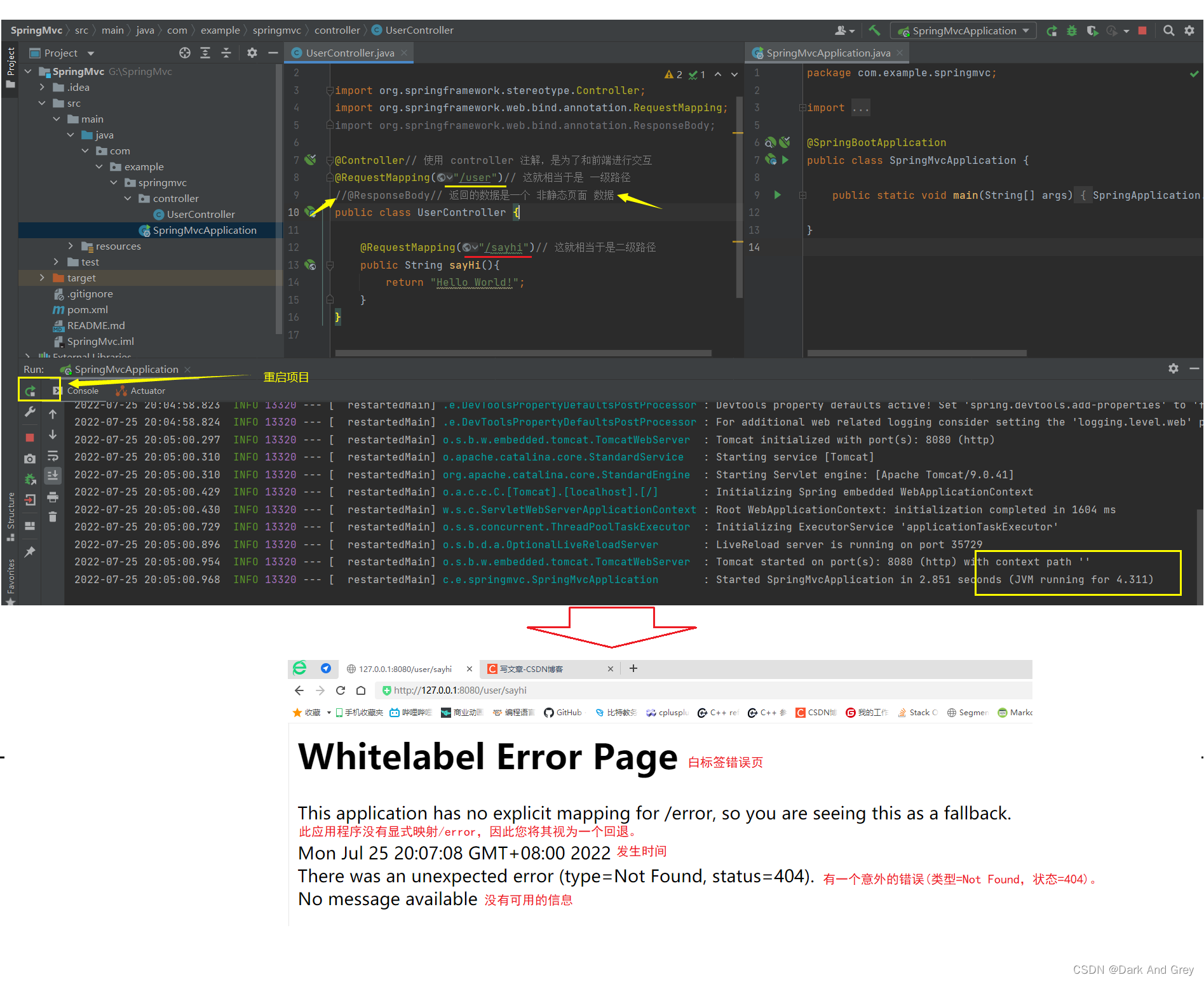Open cplusplus bookmark

click(667, 713)
